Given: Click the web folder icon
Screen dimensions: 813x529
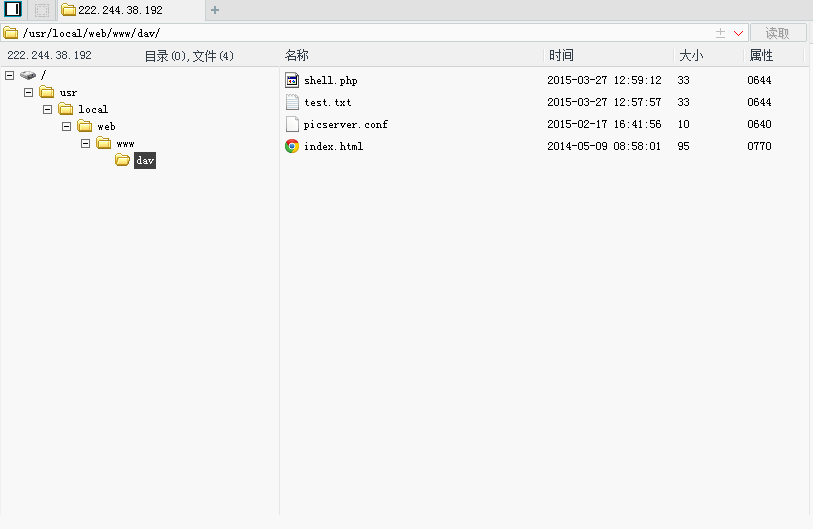Looking at the screenshot, I should 85,126.
